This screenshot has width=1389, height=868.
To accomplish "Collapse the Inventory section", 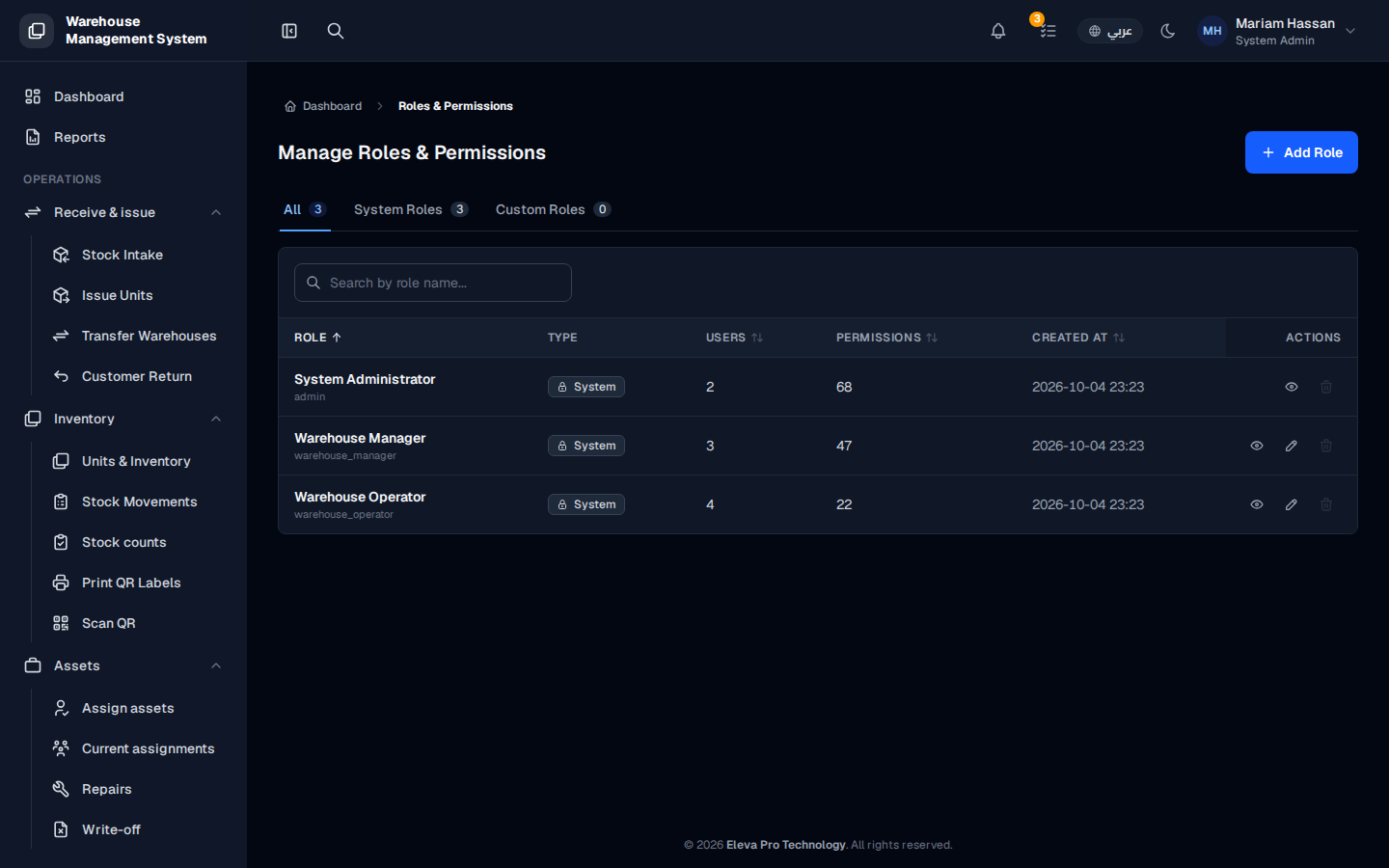I will click(123, 419).
